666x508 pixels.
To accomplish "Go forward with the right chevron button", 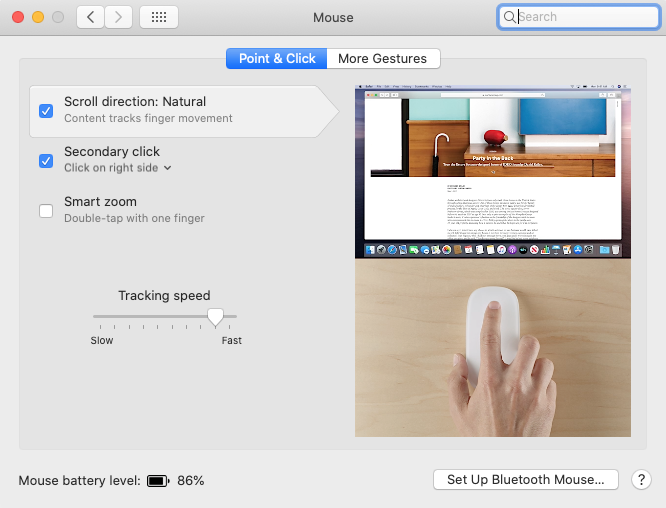I will click(x=119, y=17).
